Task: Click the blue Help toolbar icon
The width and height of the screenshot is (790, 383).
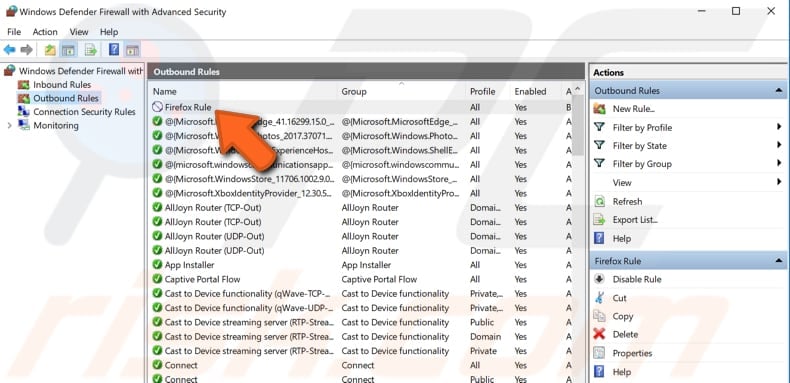Action: (114, 49)
